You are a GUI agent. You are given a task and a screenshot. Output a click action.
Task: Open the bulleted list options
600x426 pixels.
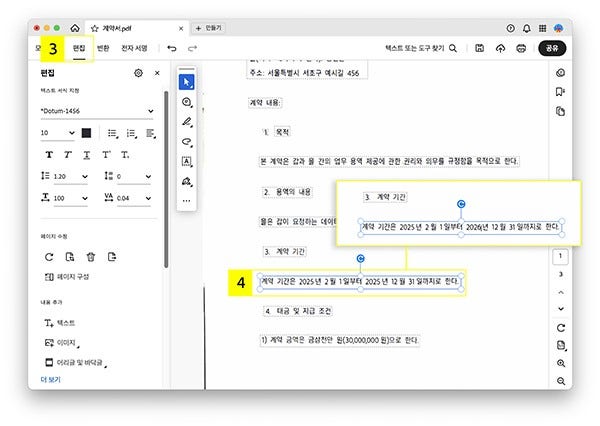pyautogui.click(x=112, y=133)
